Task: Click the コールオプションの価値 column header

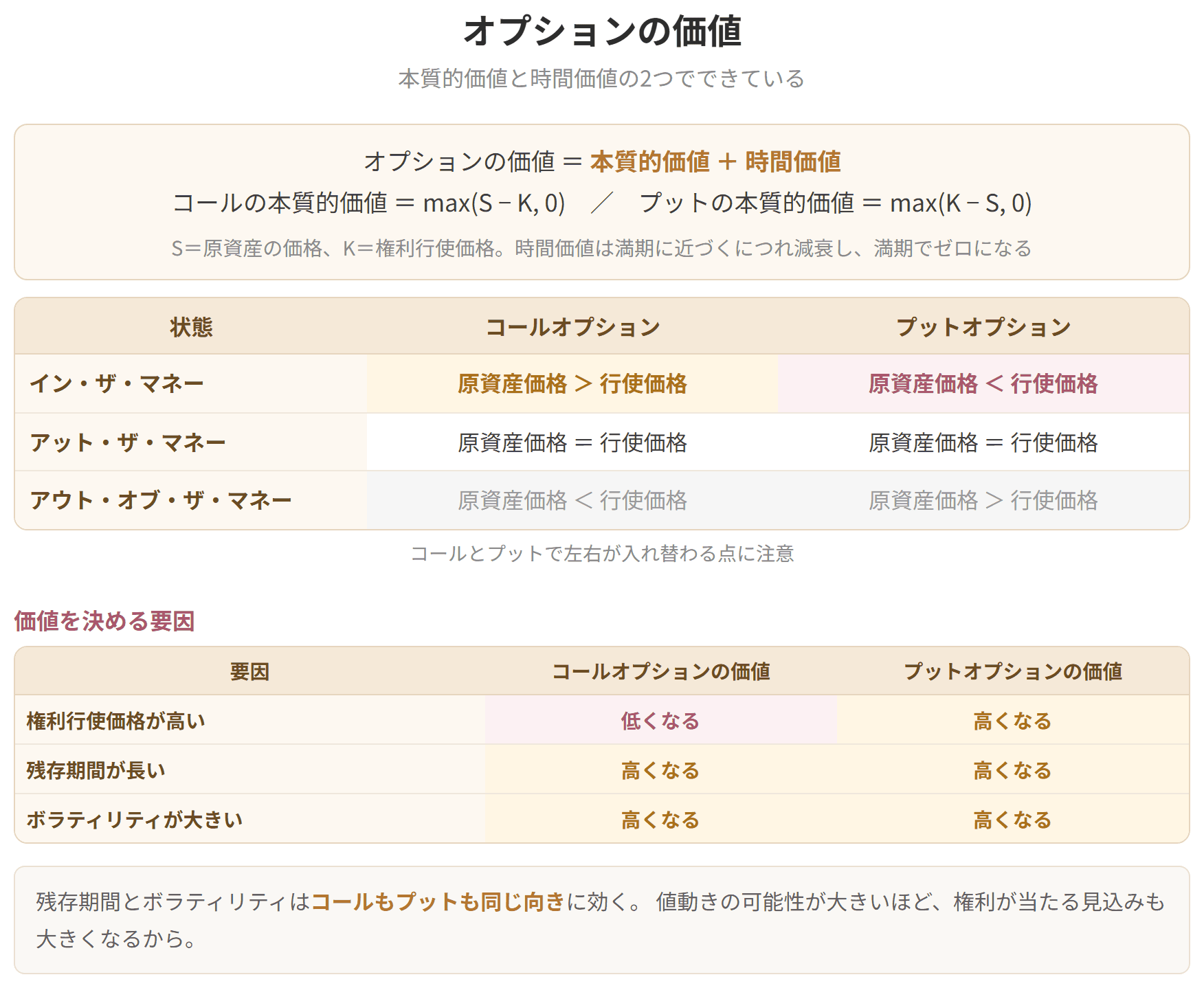Action: (x=661, y=671)
